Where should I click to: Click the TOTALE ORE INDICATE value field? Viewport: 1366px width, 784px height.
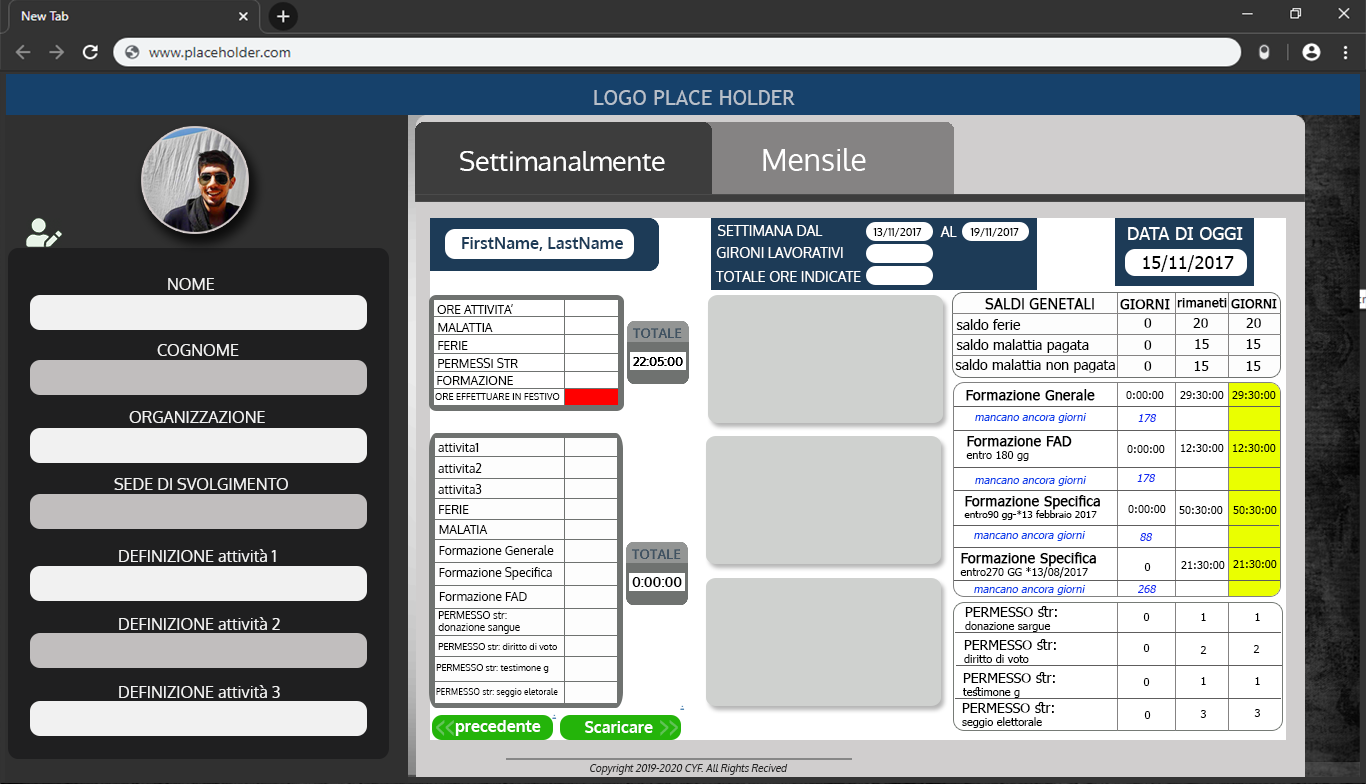(899, 276)
